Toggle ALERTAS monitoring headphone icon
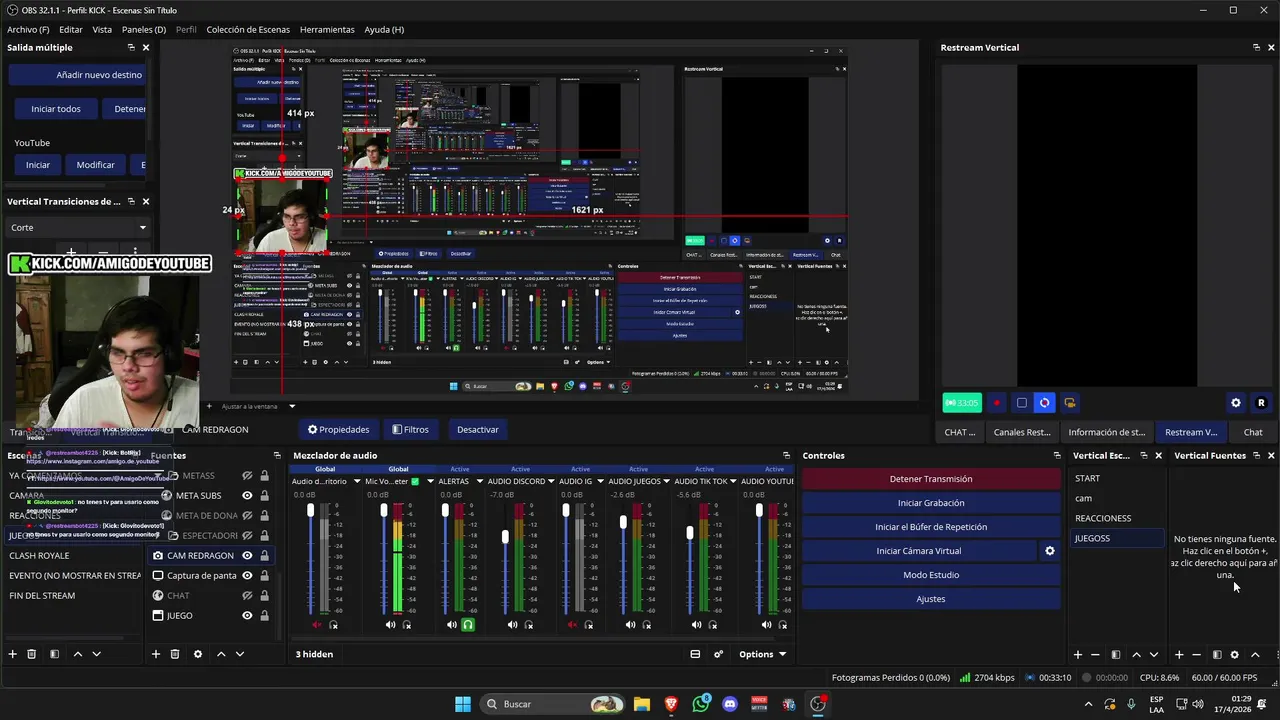This screenshot has width=1280, height=720. (x=467, y=625)
